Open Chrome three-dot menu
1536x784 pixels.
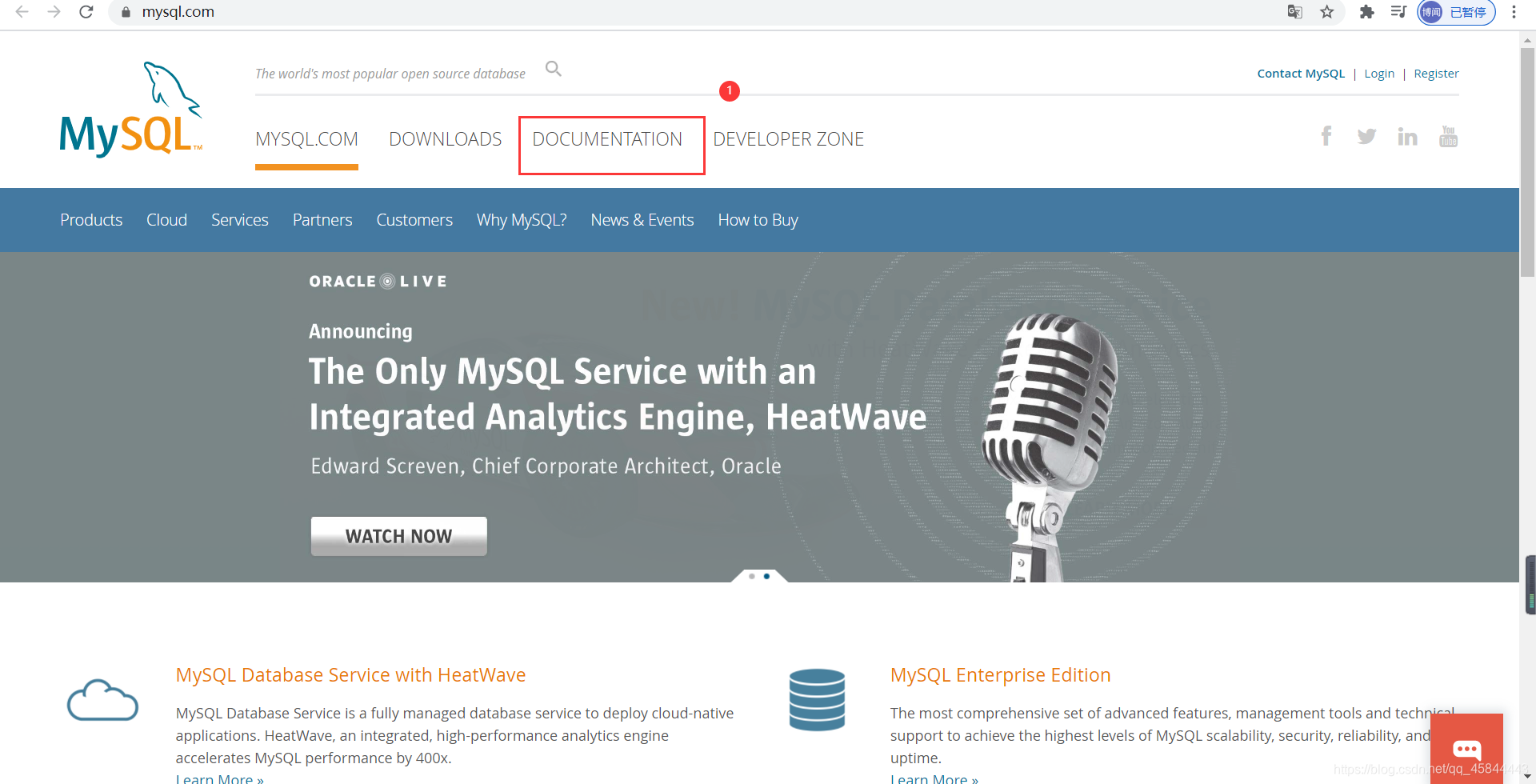(1514, 12)
